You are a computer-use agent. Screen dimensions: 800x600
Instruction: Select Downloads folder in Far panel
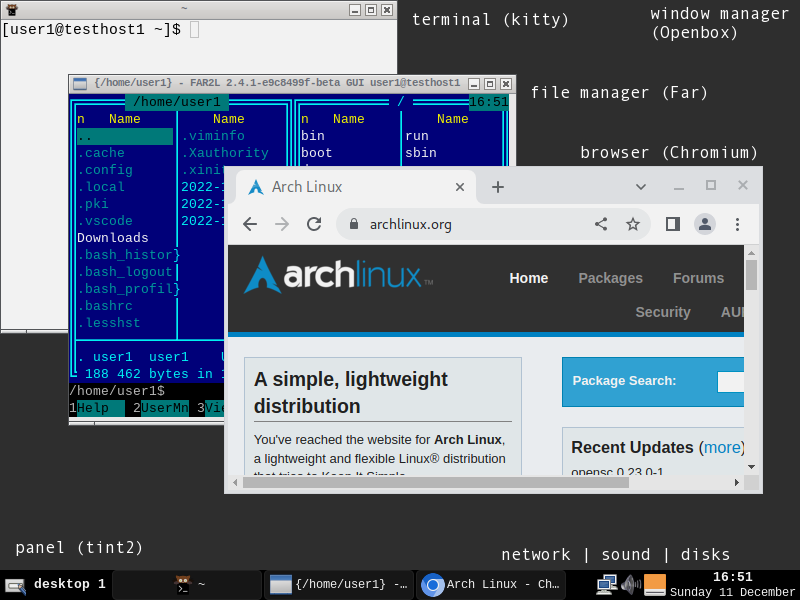[113, 238]
